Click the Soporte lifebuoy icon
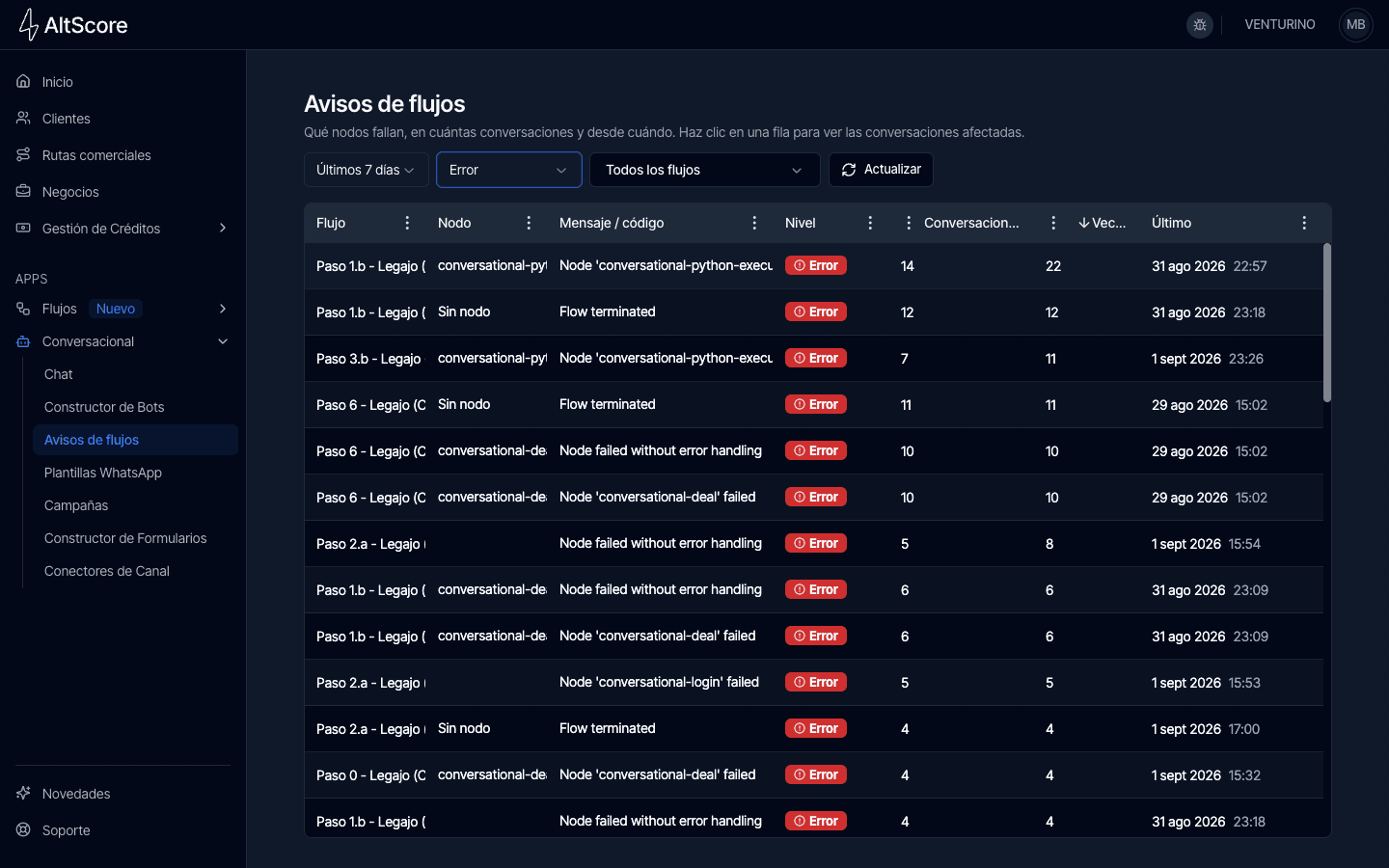1389x868 pixels. pos(23,830)
